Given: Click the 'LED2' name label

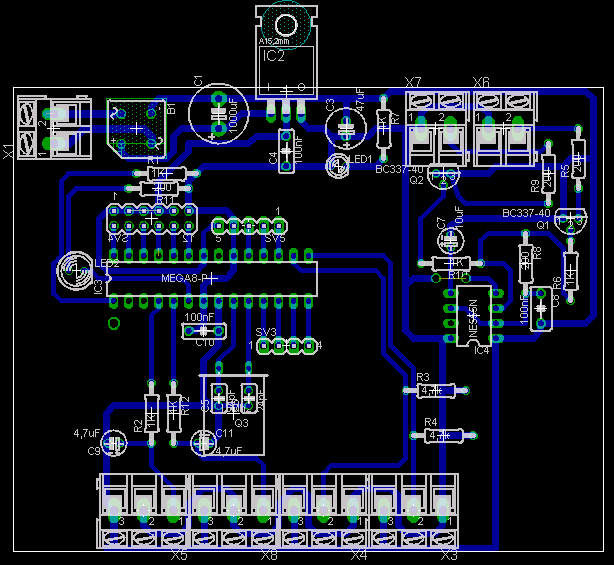Looking at the screenshot, I should tap(107, 263).
